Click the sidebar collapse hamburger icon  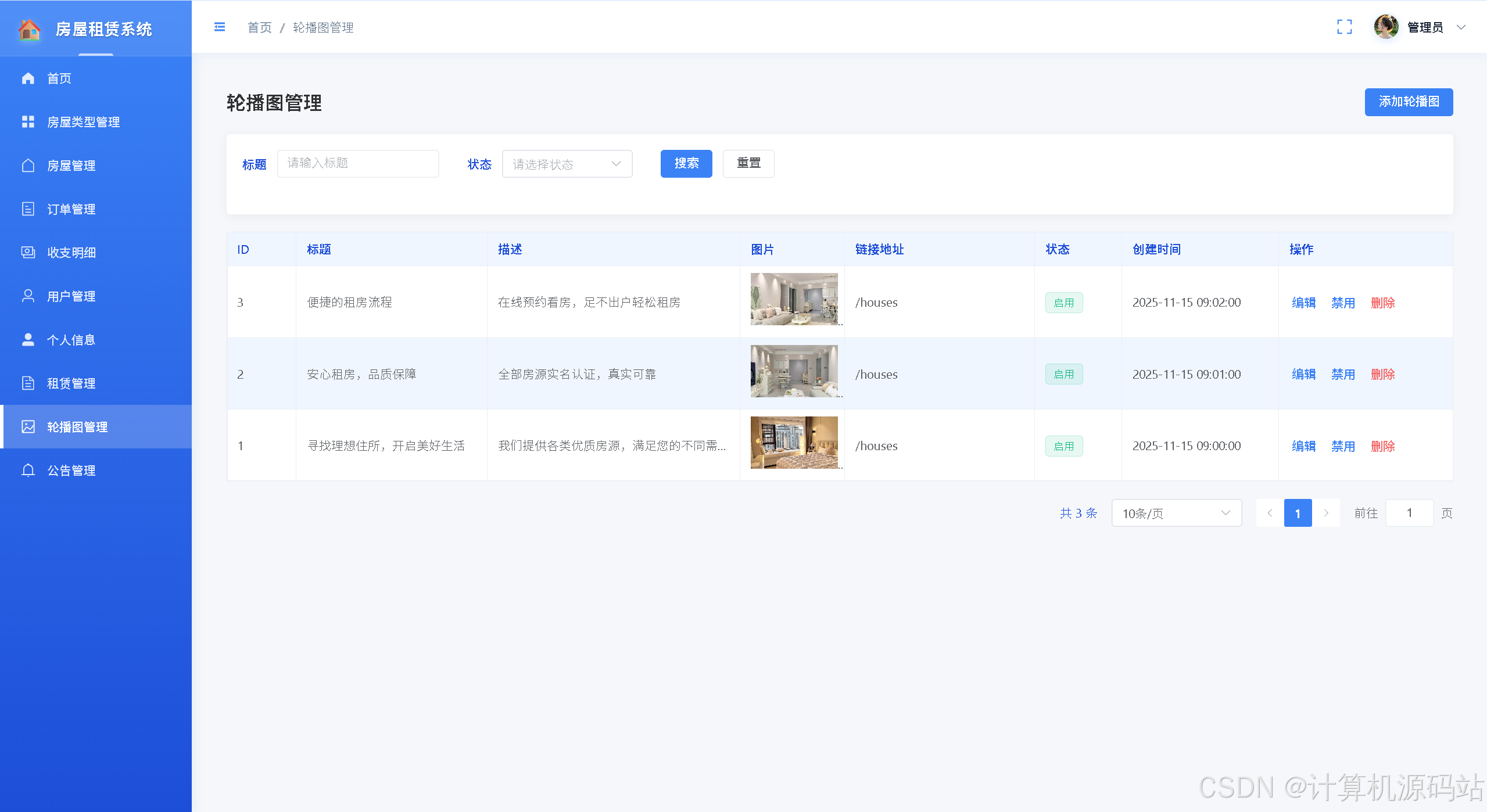pos(220,27)
